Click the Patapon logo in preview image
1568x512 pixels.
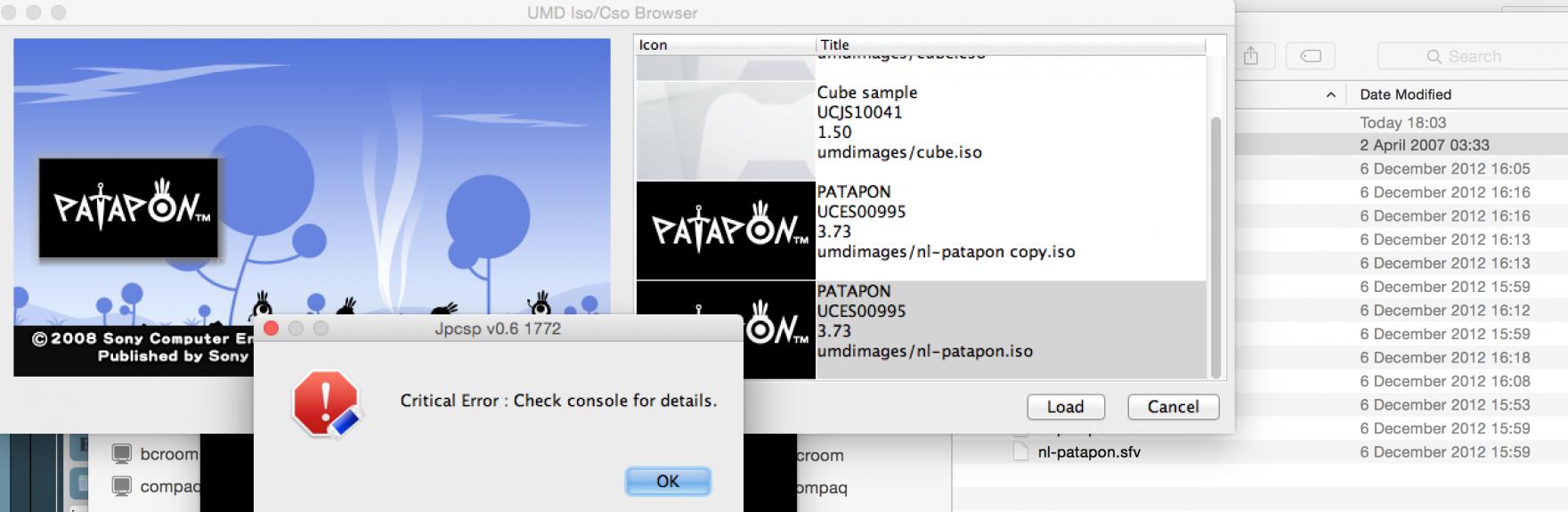click(128, 207)
